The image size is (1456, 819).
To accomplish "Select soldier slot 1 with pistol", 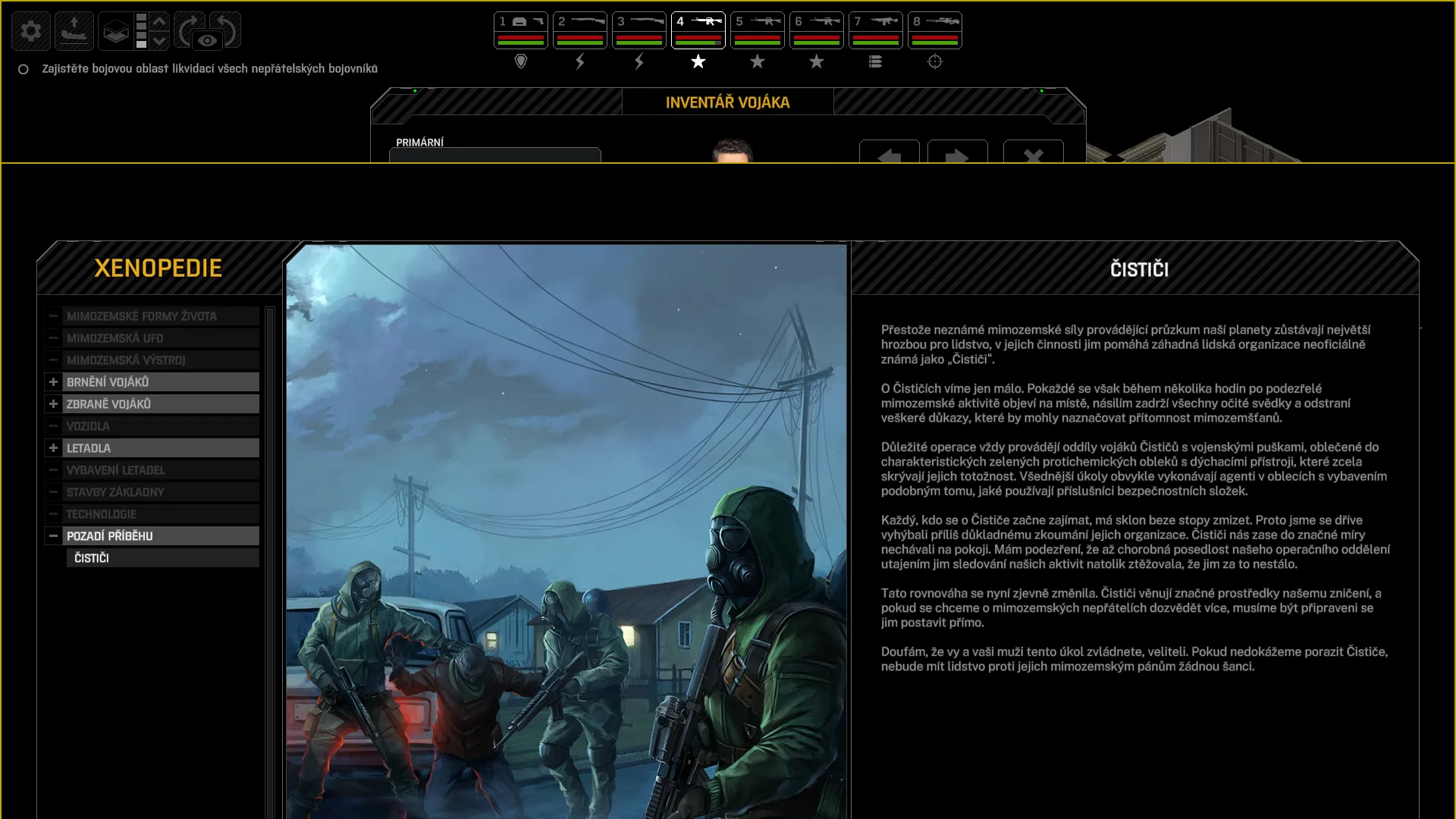I will point(521,30).
